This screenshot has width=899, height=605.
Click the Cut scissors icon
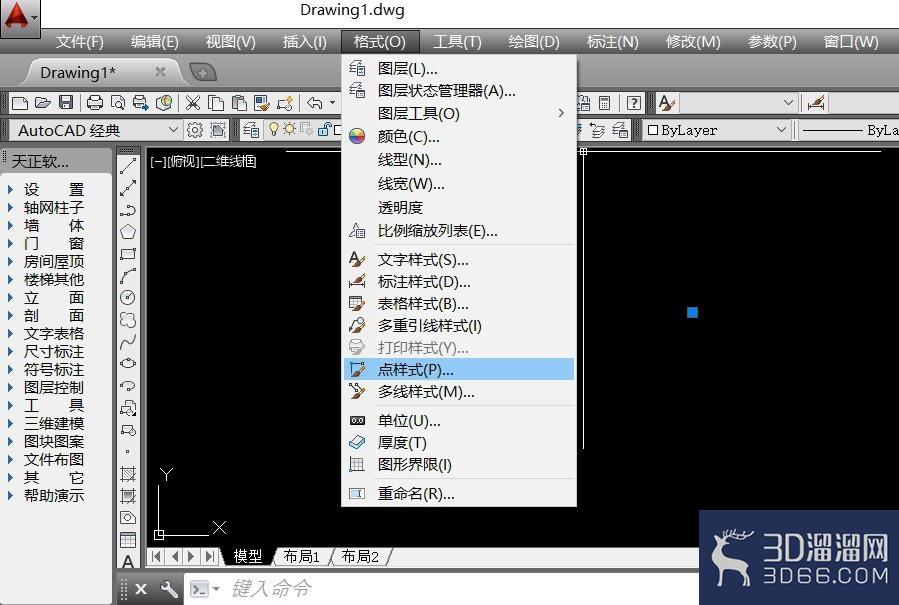[193, 103]
